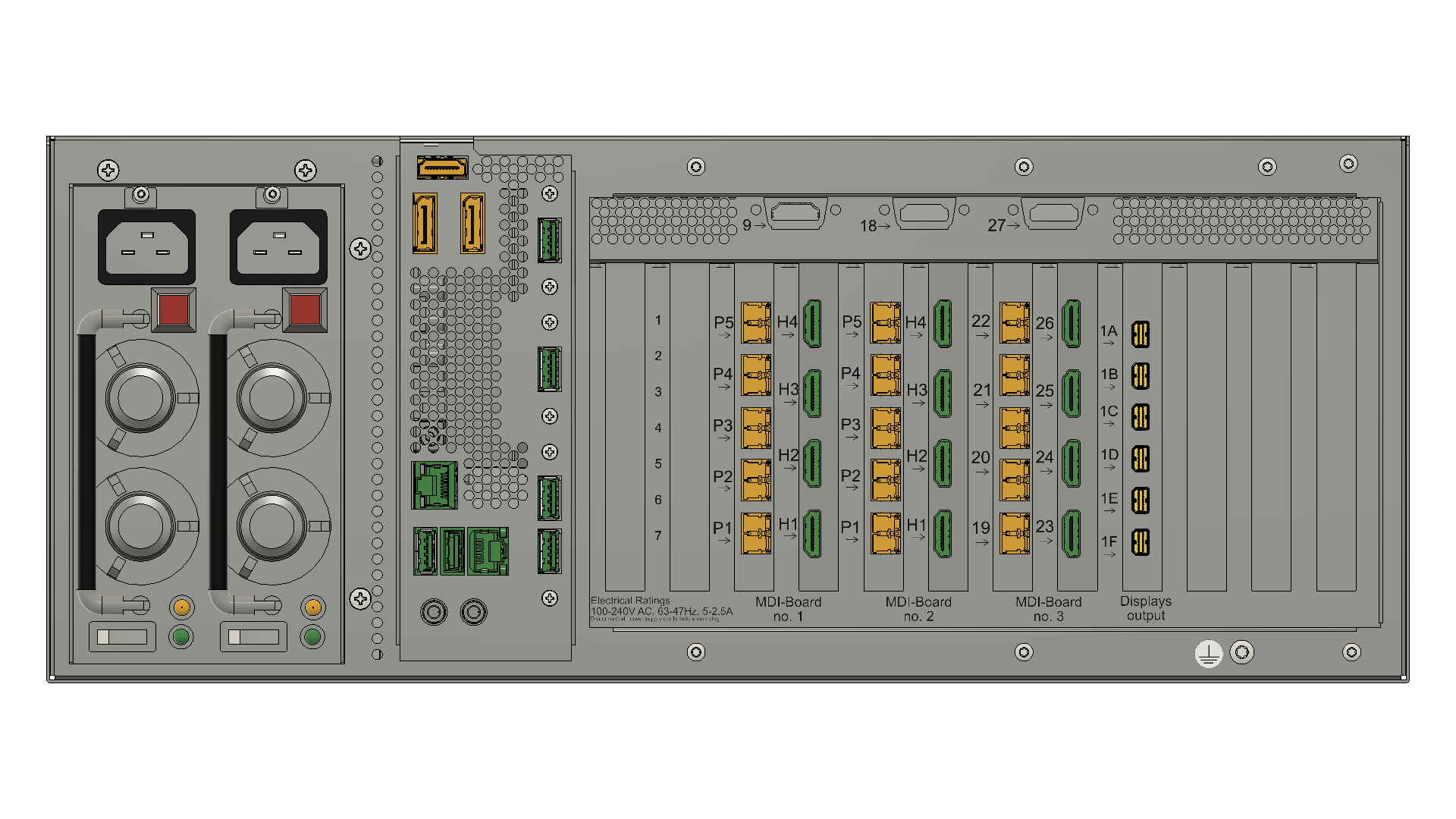The height and width of the screenshot is (819, 1456).
Task: Select the left AC power inlet socket
Action: tap(146, 247)
